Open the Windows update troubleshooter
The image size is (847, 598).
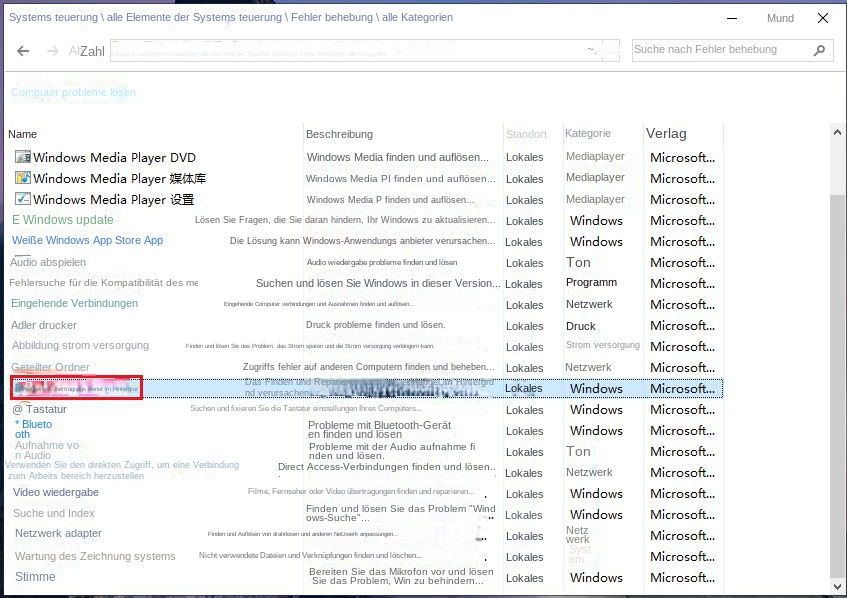[62, 220]
